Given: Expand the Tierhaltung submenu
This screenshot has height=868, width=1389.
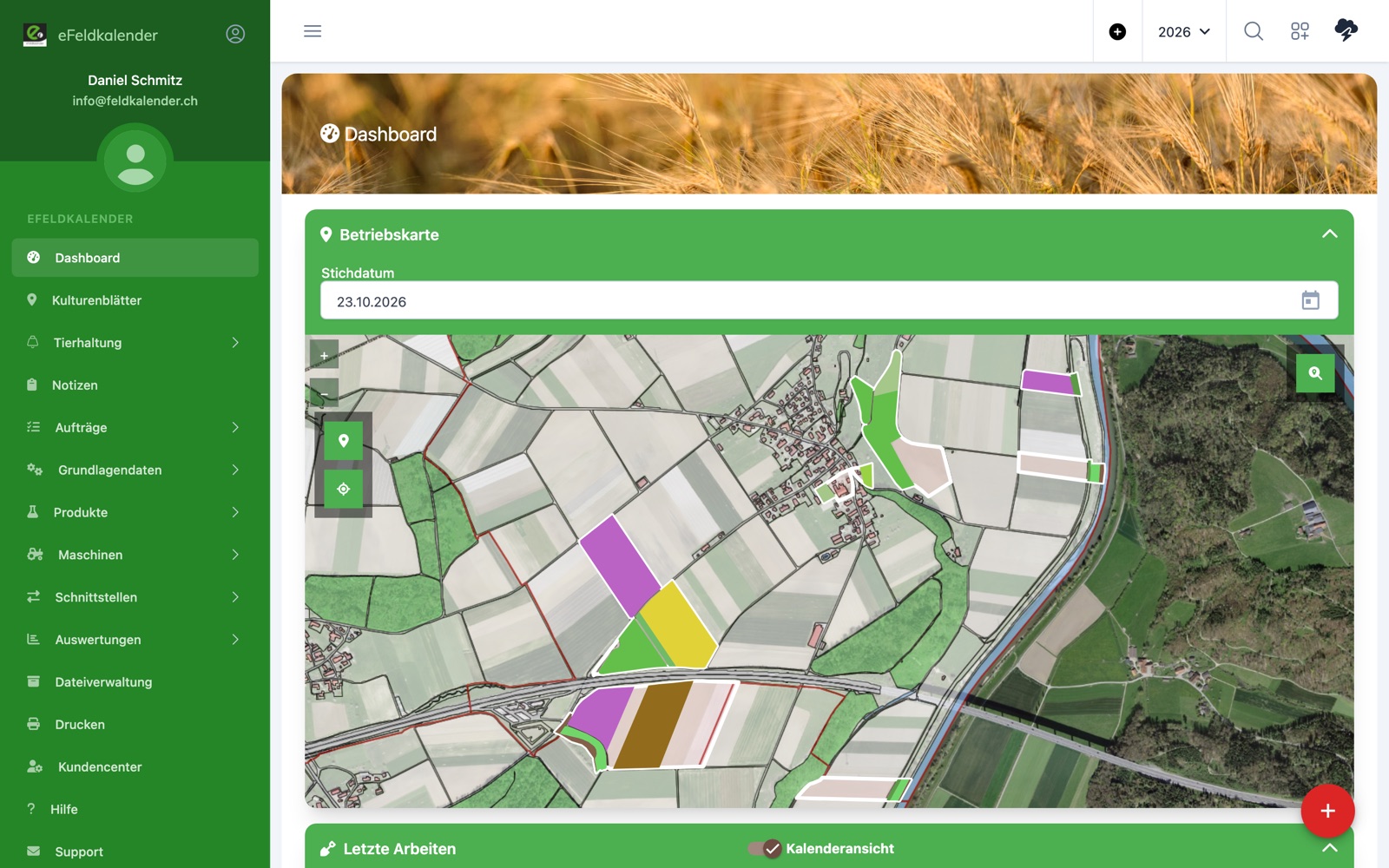Looking at the screenshot, I should click(135, 343).
